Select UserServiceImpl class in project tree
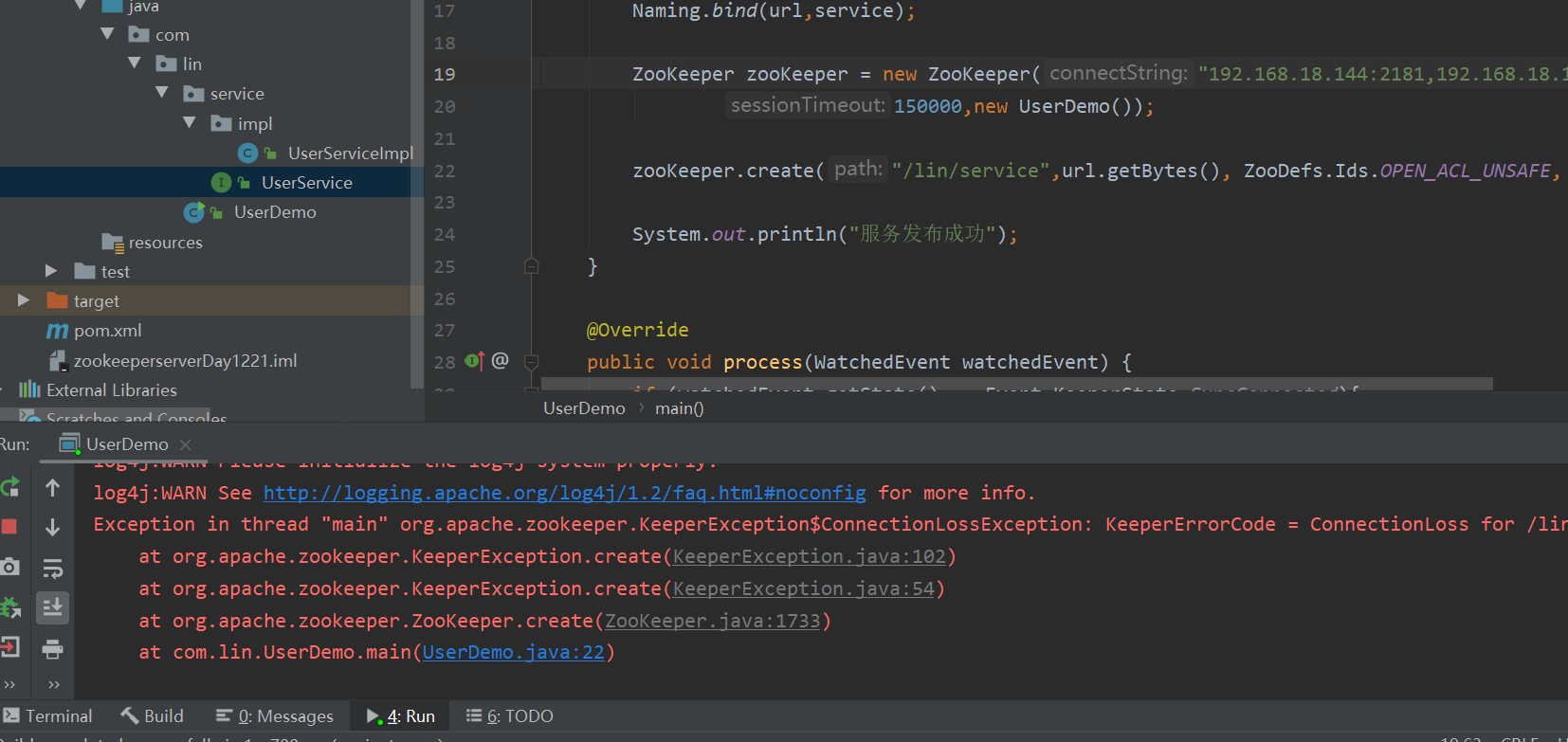 tap(351, 153)
